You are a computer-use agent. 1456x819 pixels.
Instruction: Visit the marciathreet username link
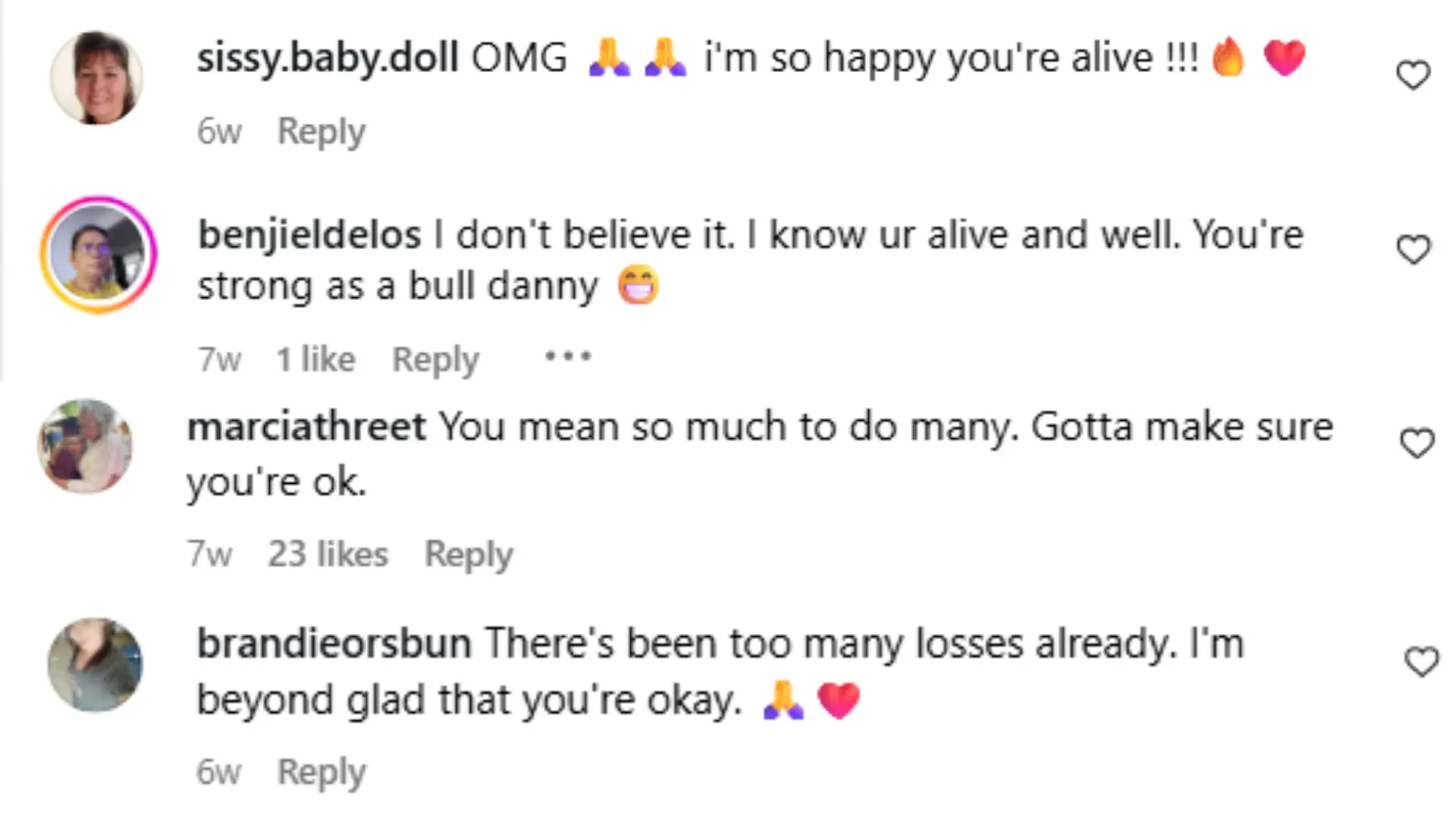[x=306, y=427]
